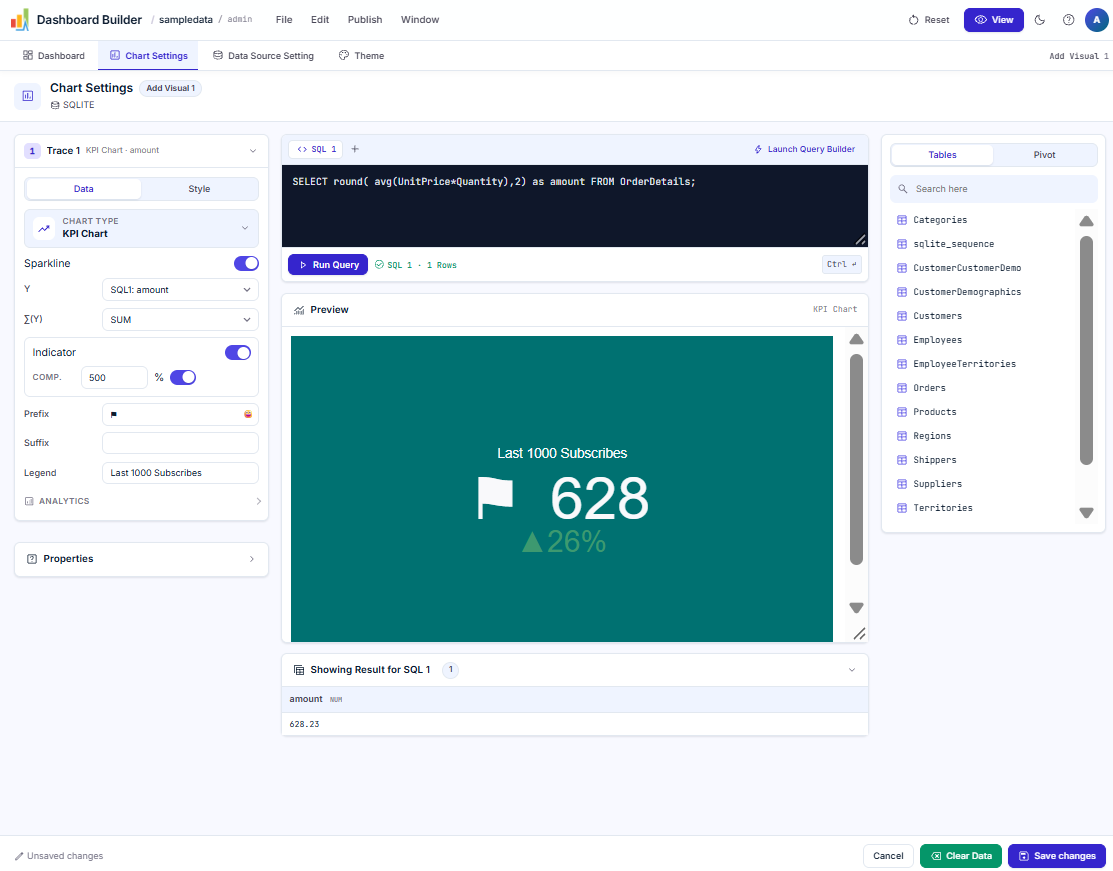Click the Cancel button
The image size is (1113, 871).
click(x=888, y=856)
